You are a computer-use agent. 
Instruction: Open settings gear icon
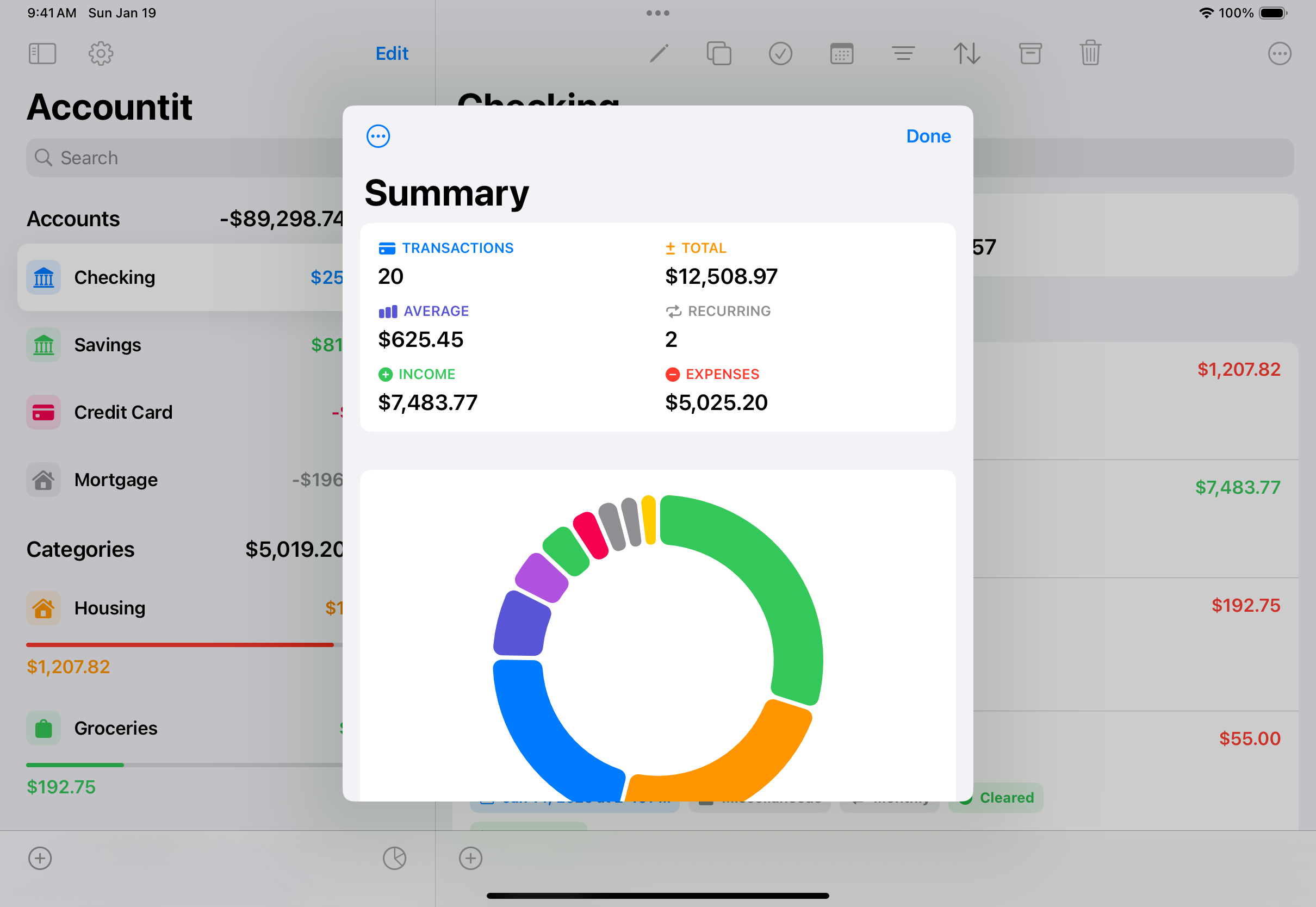[101, 54]
